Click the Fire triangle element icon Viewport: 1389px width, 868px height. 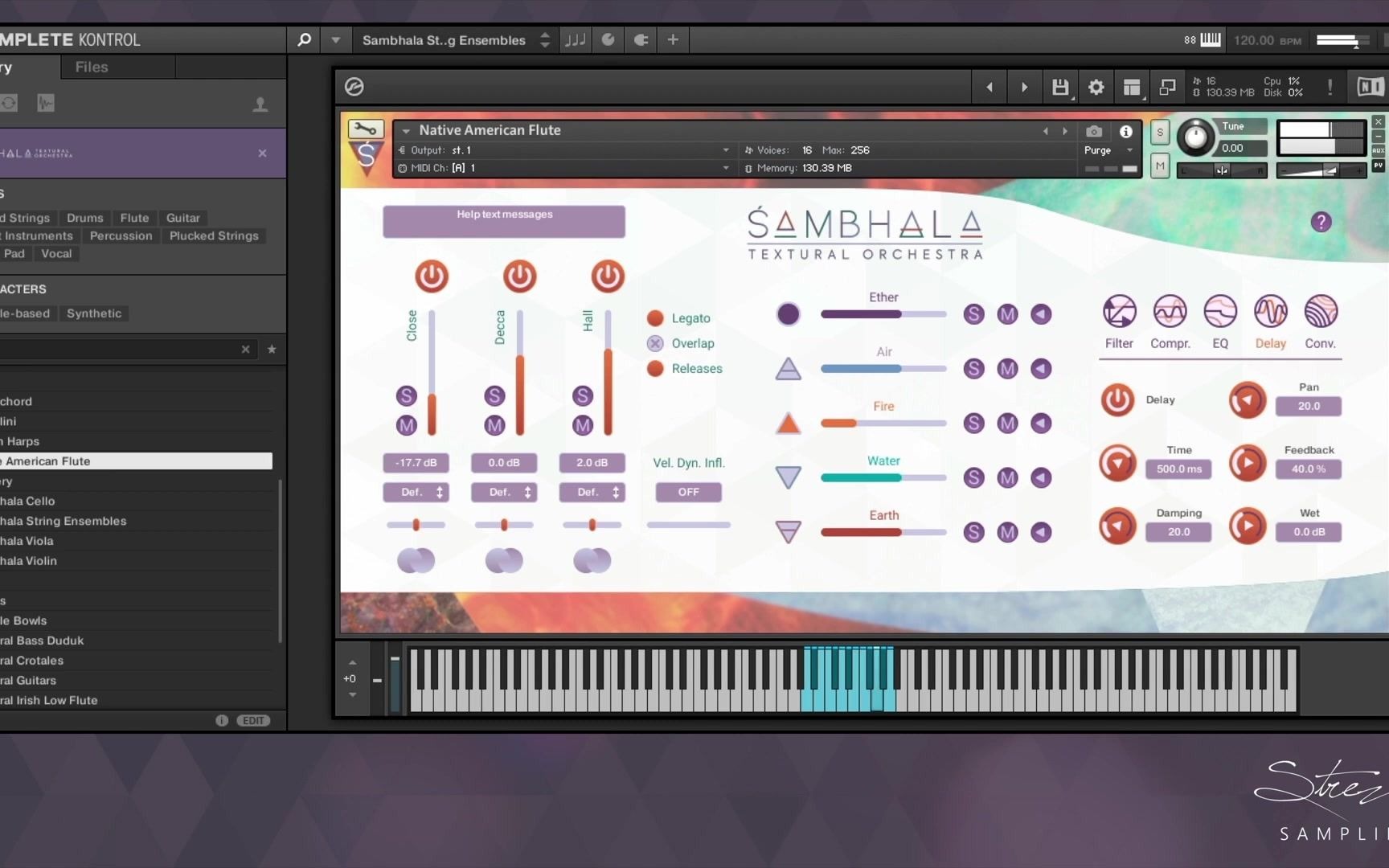pyautogui.click(x=789, y=423)
